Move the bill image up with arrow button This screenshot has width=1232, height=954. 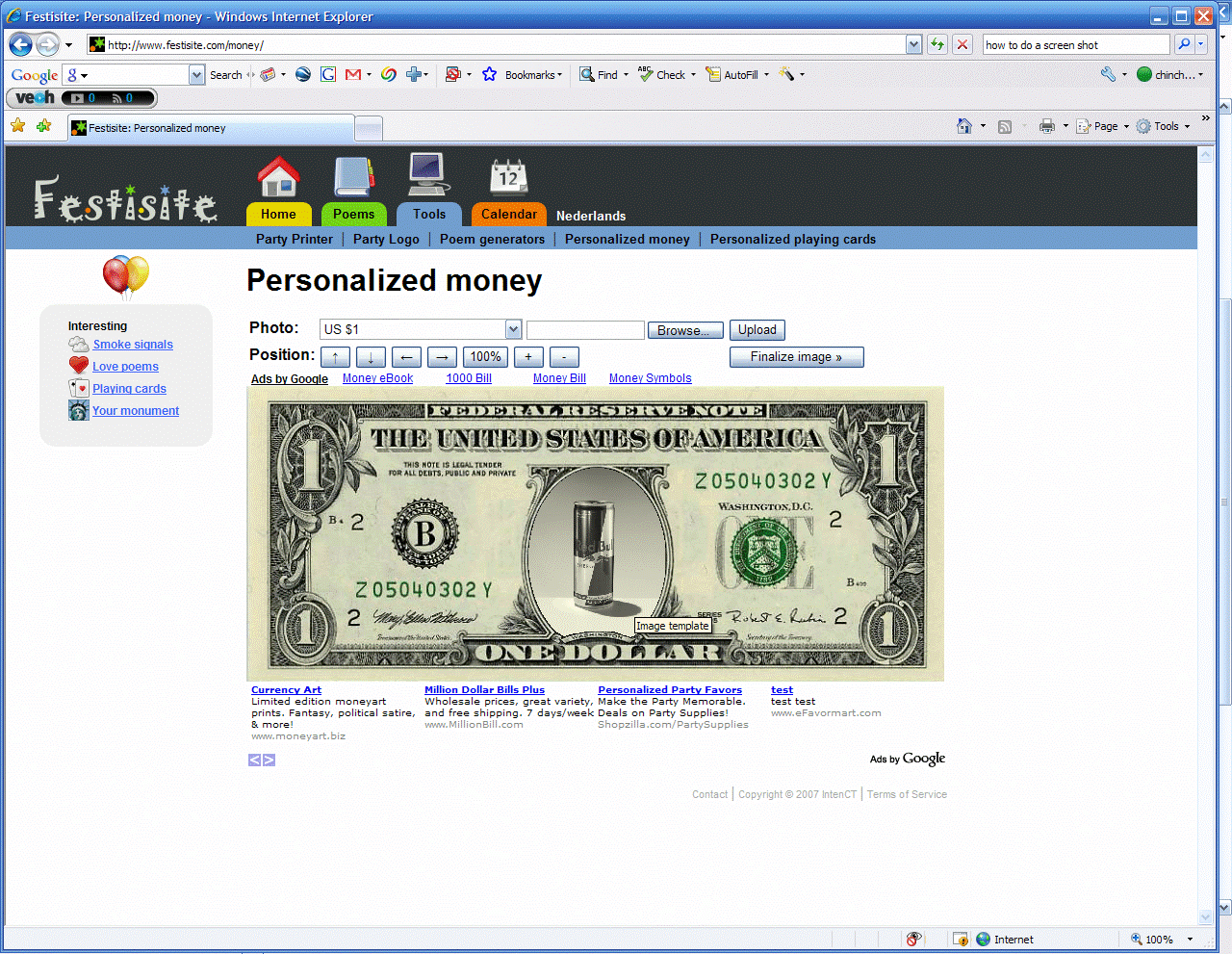tap(335, 356)
